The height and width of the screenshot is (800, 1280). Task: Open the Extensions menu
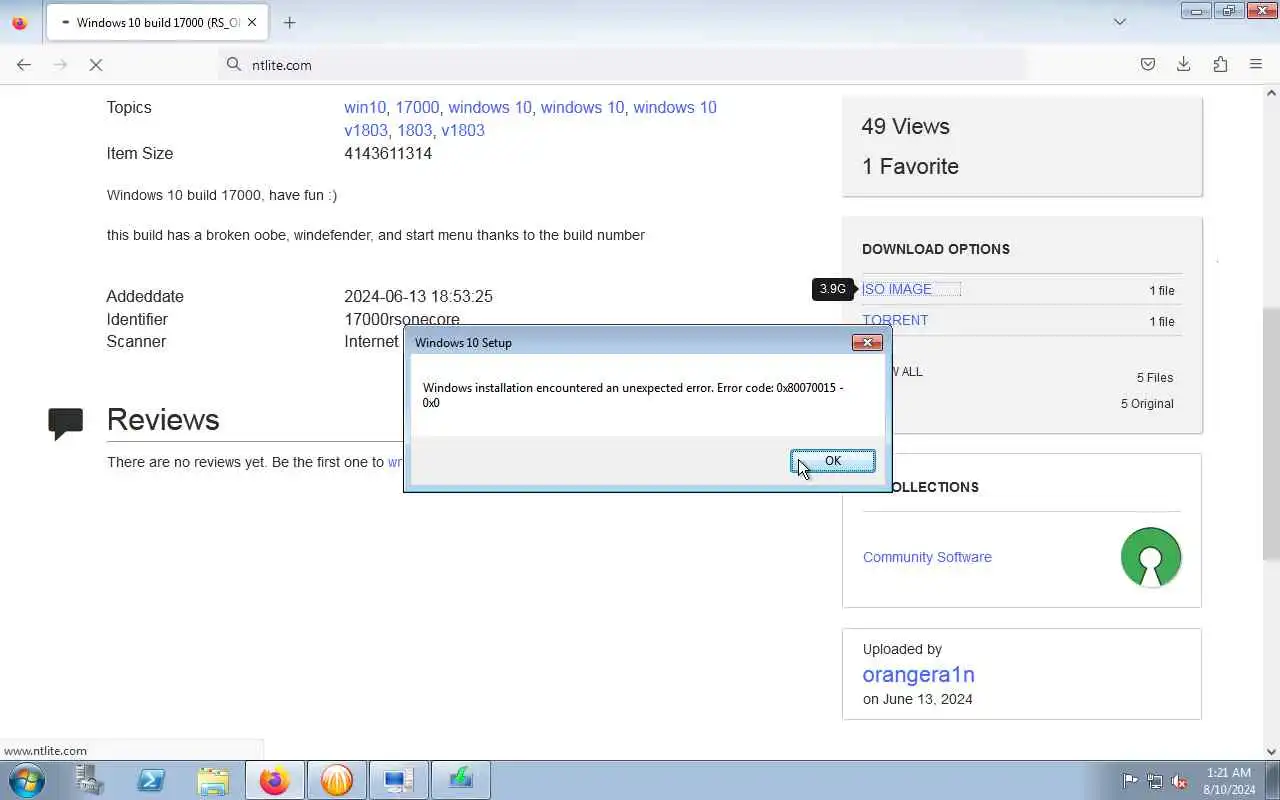tap(1220, 64)
